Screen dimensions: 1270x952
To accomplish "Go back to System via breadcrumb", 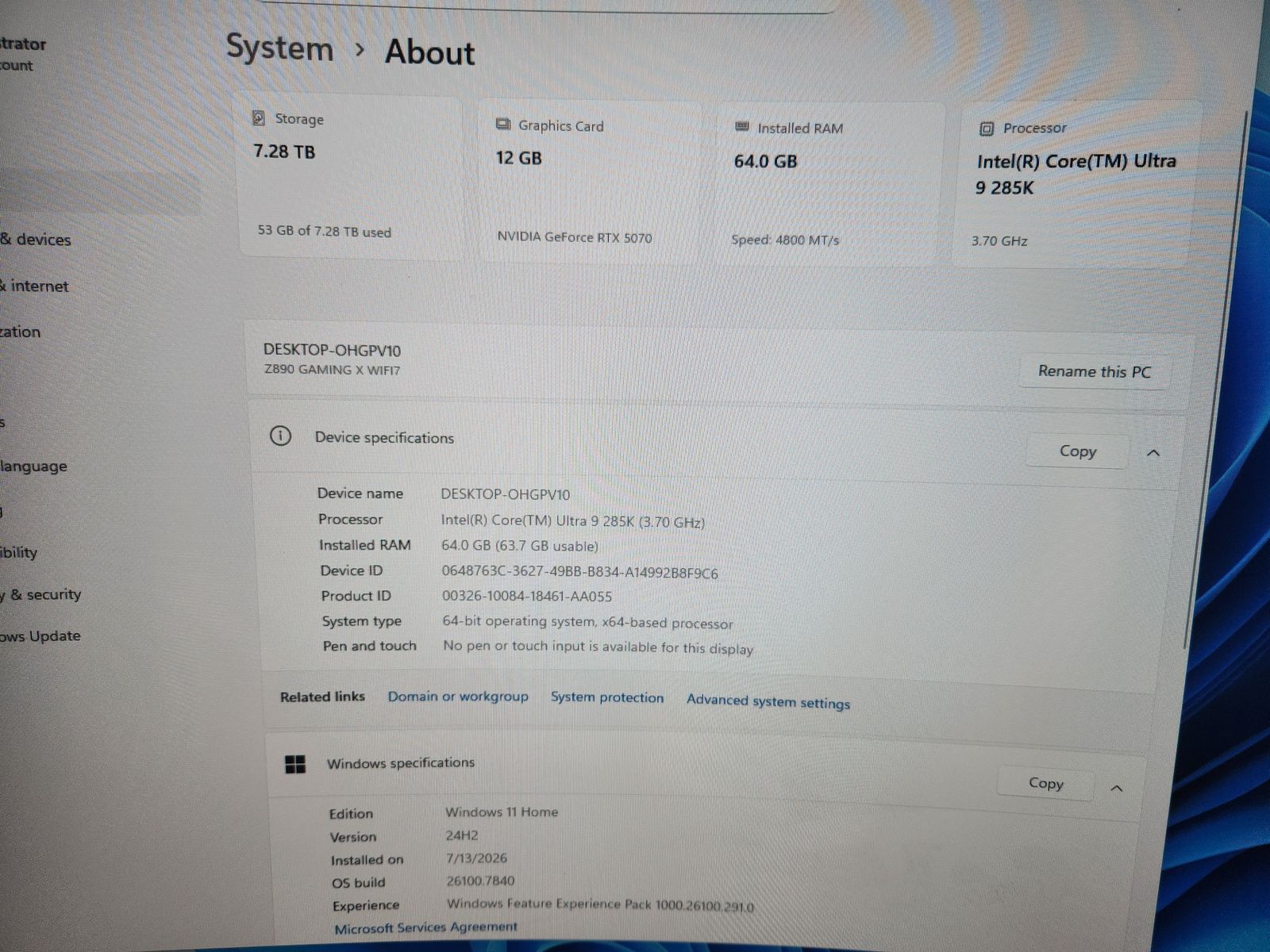I will click(x=280, y=48).
